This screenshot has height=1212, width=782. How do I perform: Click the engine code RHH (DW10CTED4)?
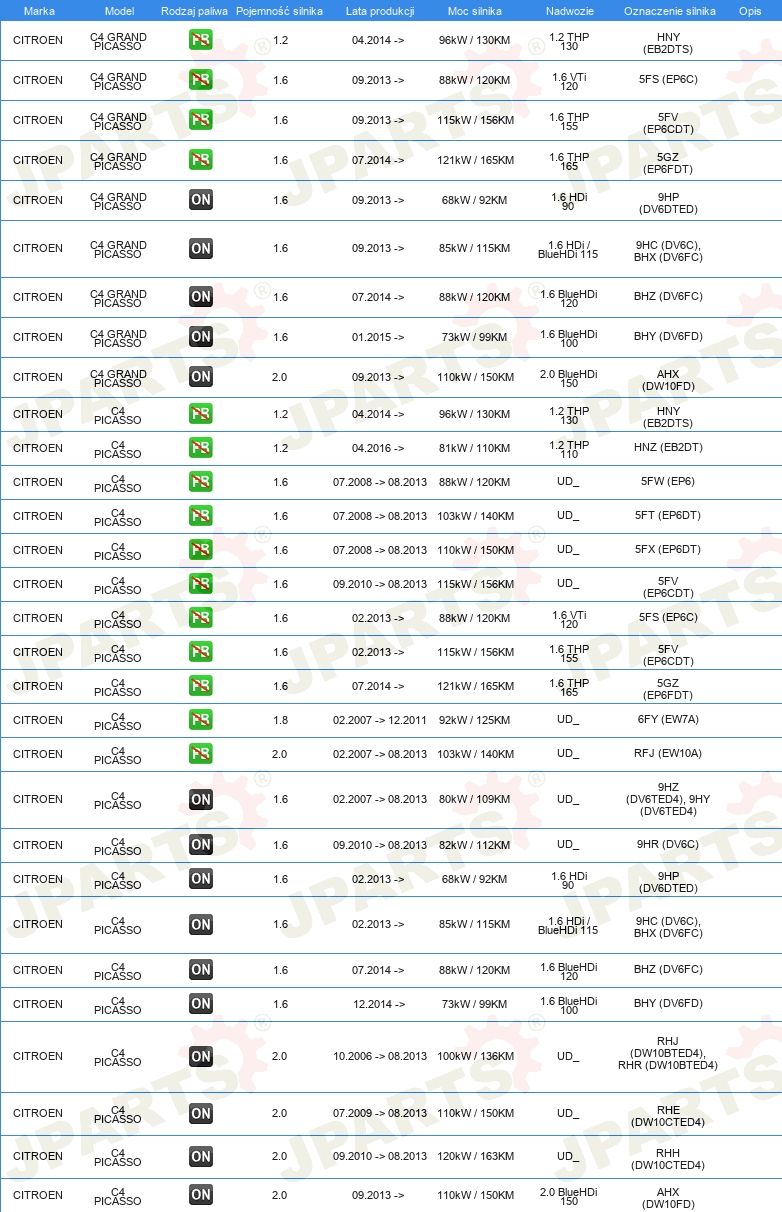pyautogui.click(x=668, y=1157)
